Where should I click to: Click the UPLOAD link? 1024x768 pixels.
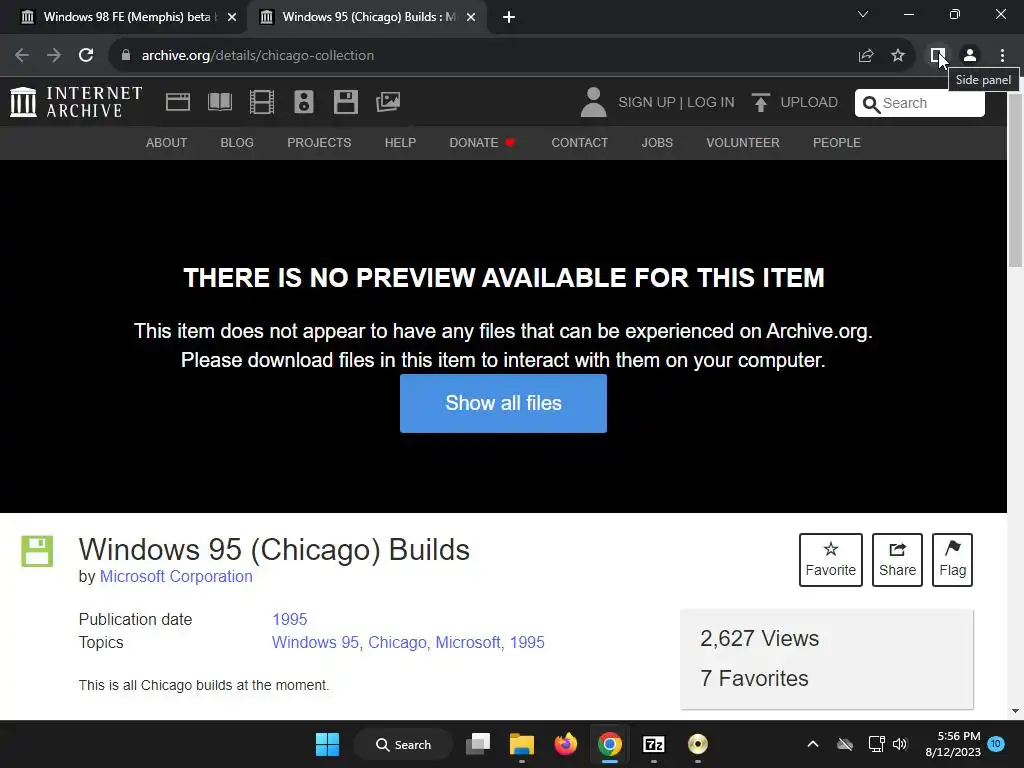click(x=809, y=103)
